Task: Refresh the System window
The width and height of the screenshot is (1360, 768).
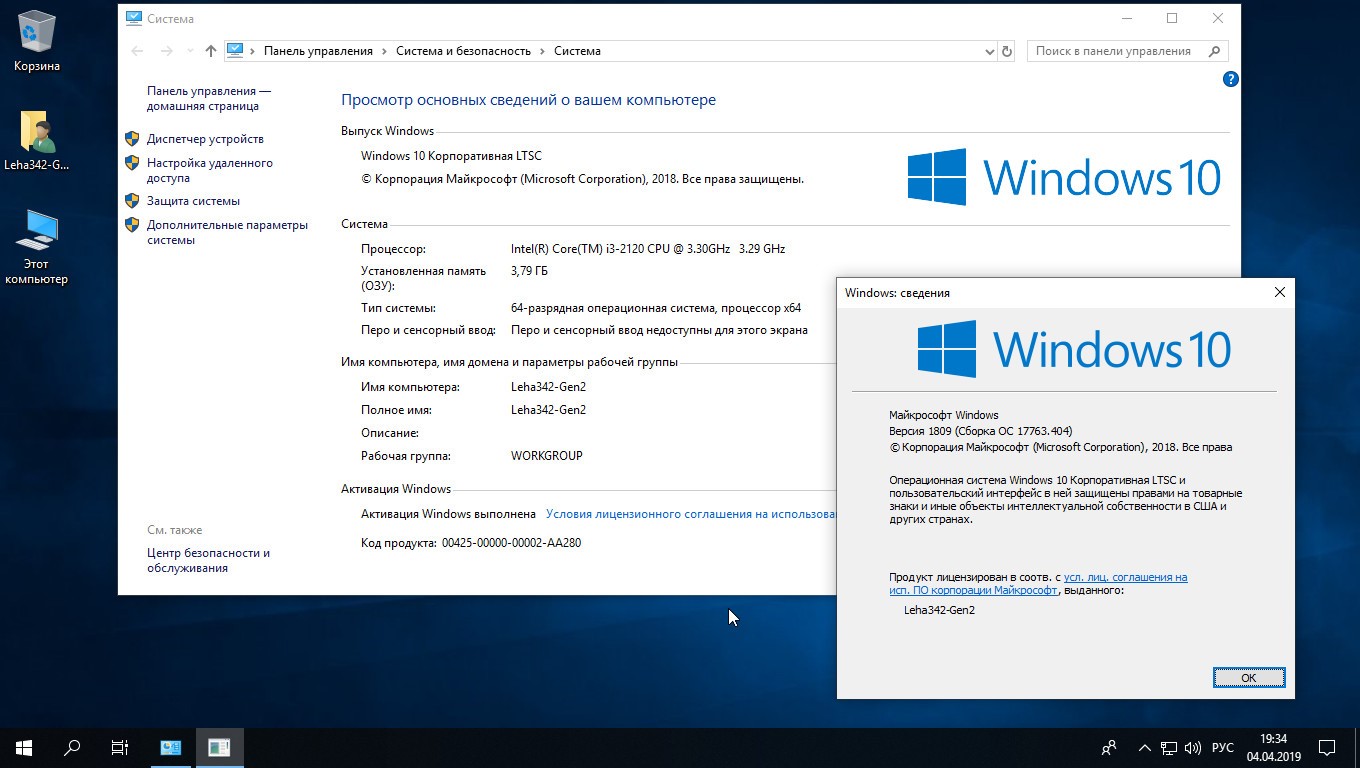Action: (1007, 51)
